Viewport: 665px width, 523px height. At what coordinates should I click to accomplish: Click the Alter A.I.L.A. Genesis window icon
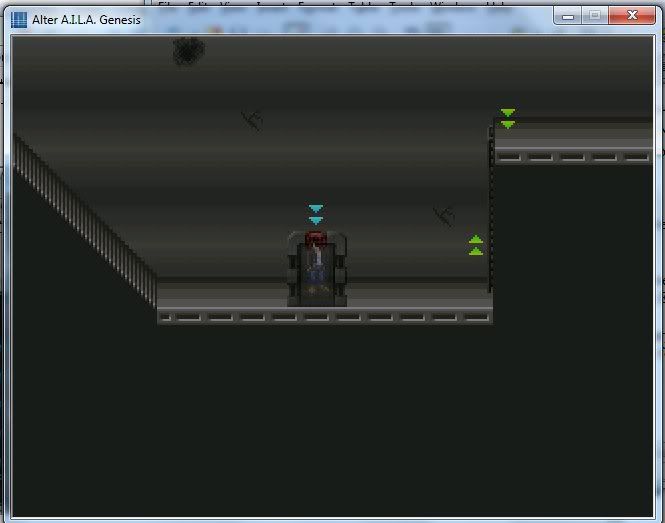point(19,20)
